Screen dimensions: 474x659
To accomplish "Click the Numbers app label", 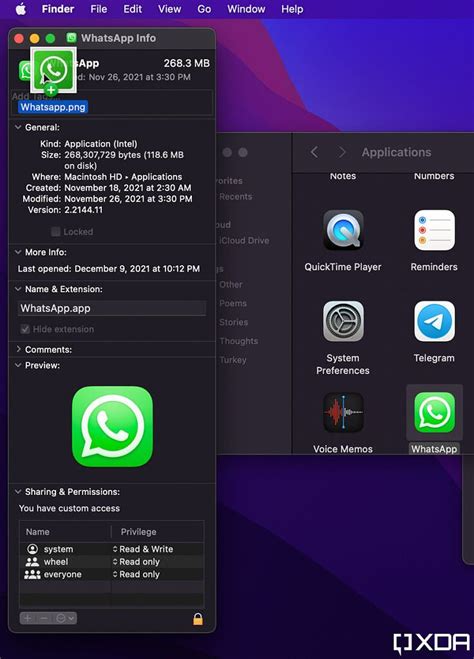I will (x=434, y=176).
